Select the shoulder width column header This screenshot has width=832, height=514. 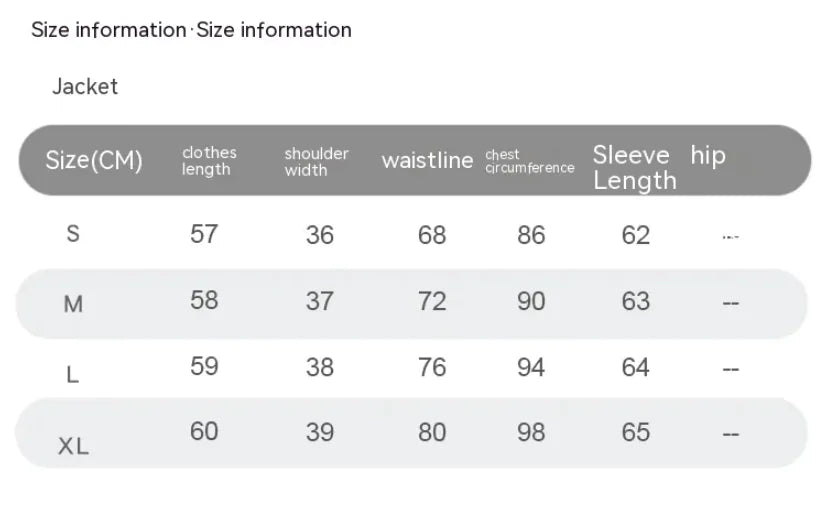point(316,162)
